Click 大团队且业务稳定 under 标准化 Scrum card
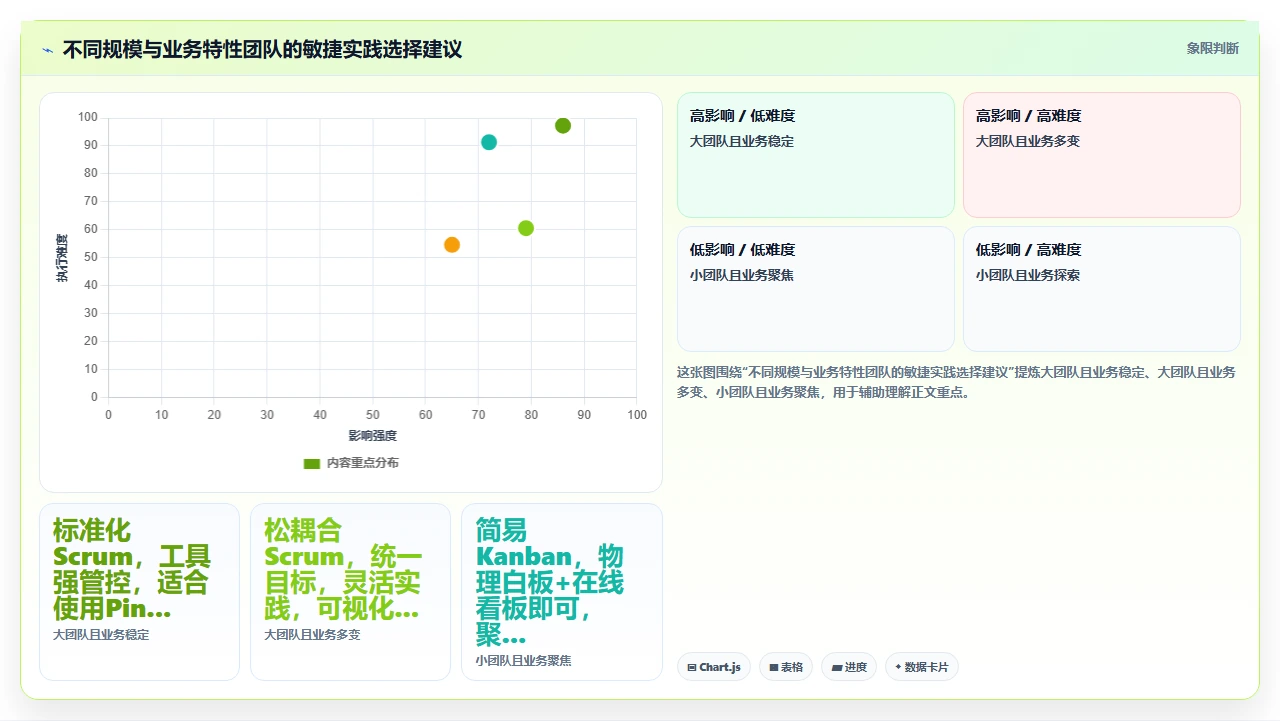1280x721 pixels. [101, 635]
